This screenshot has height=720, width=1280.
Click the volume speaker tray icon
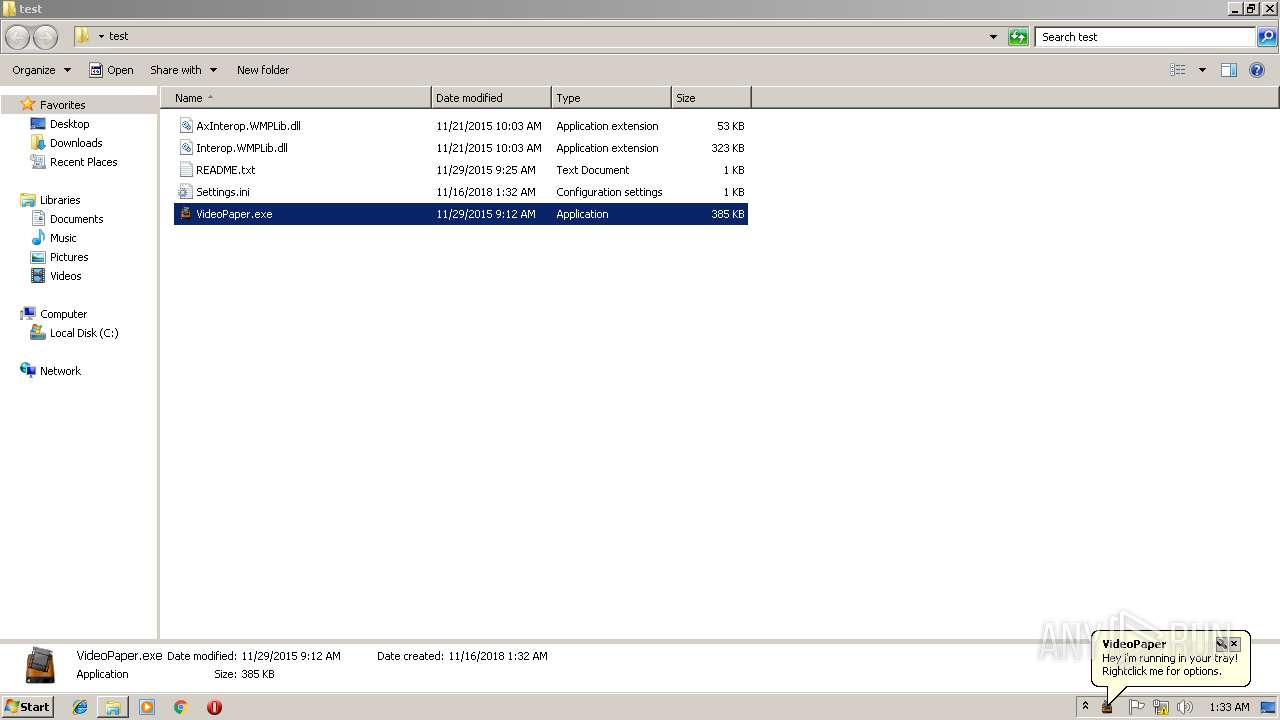coord(1185,707)
